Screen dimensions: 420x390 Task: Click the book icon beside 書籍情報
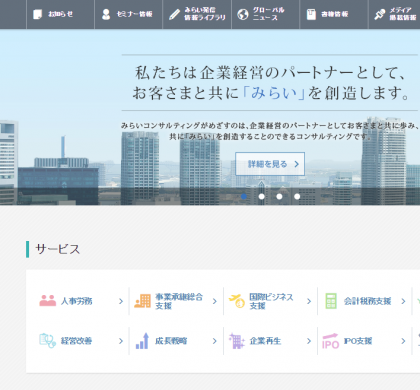pos(311,14)
